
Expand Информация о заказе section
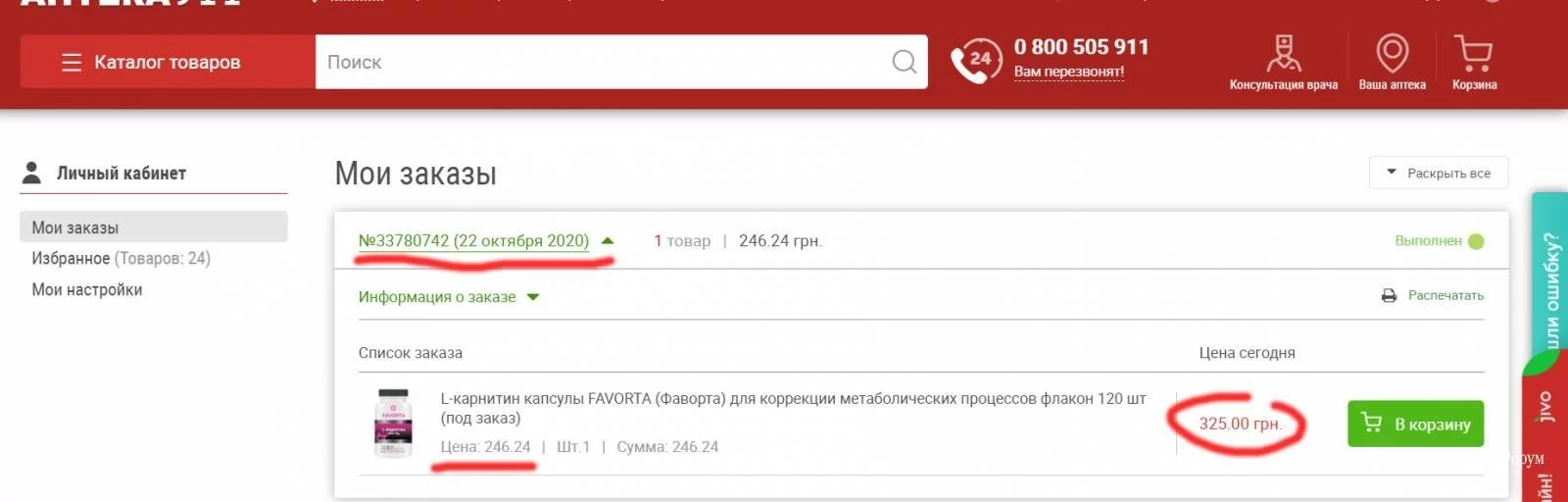[449, 297]
